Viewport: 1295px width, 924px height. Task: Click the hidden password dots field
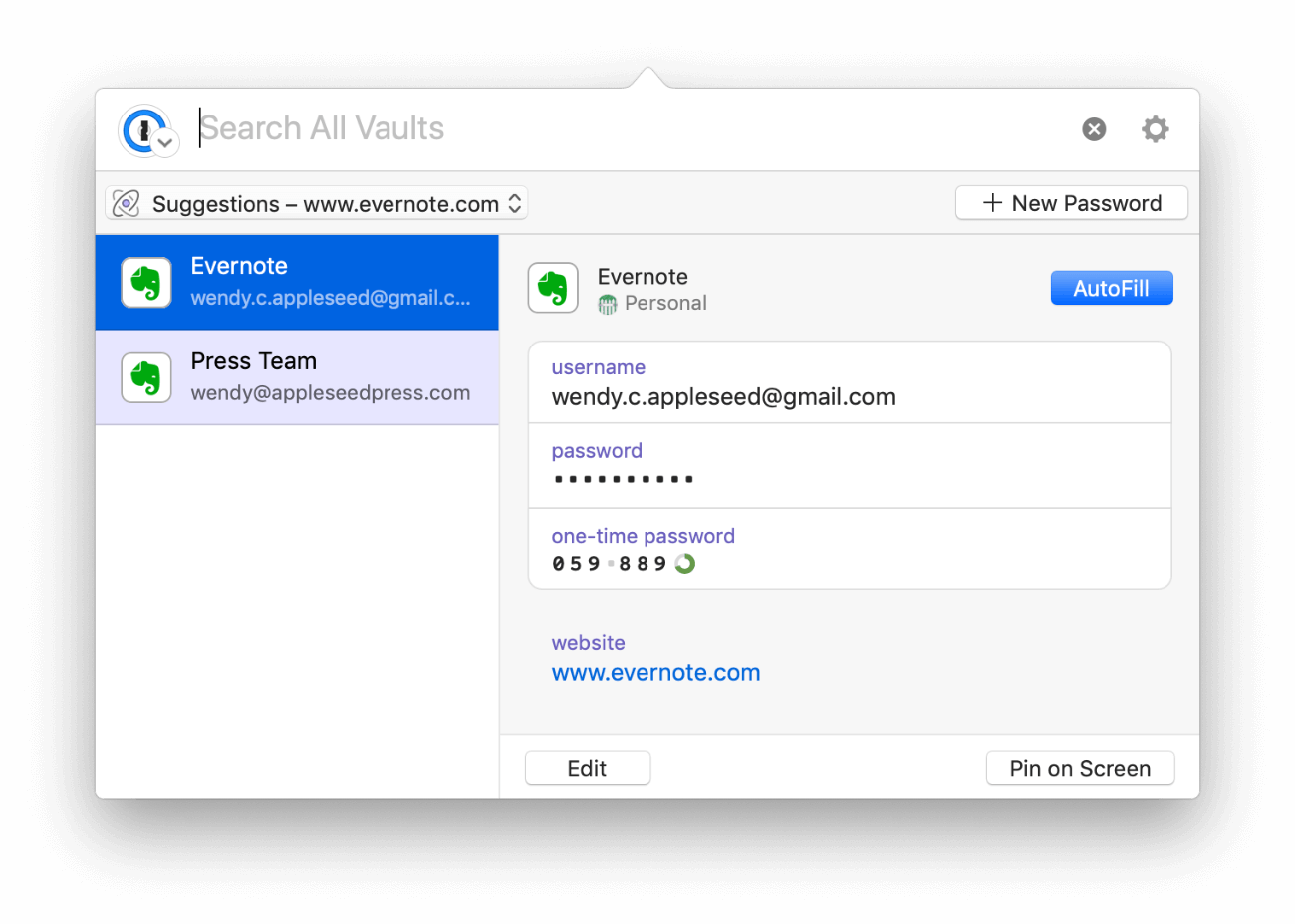pyautogui.click(x=624, y=479)
